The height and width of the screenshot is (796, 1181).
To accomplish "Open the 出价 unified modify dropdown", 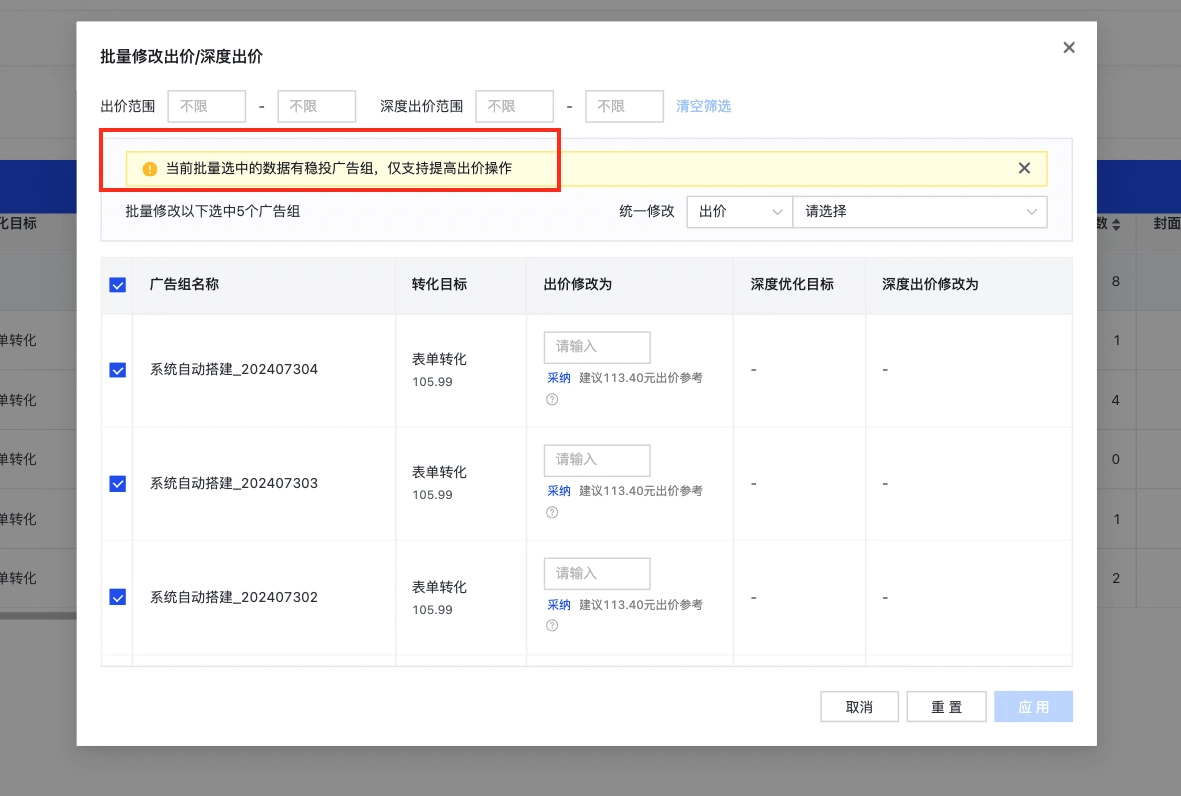I will click(x=739, y=212).
